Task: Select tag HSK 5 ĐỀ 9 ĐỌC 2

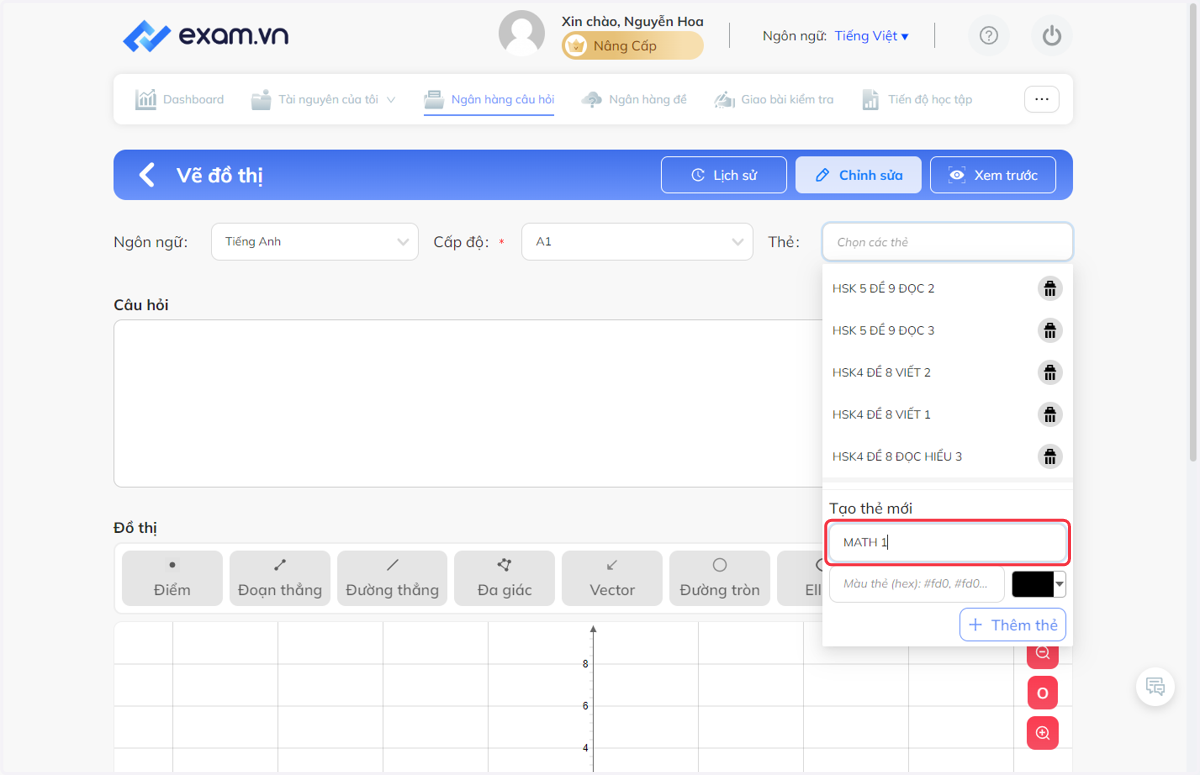Action: coord(883,289)
